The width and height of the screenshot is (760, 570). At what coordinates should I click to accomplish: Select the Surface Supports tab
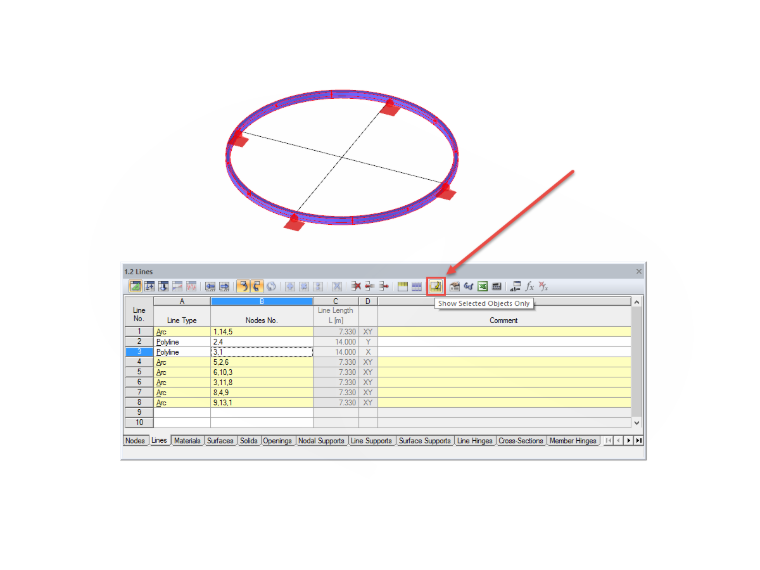click(425, 441)
